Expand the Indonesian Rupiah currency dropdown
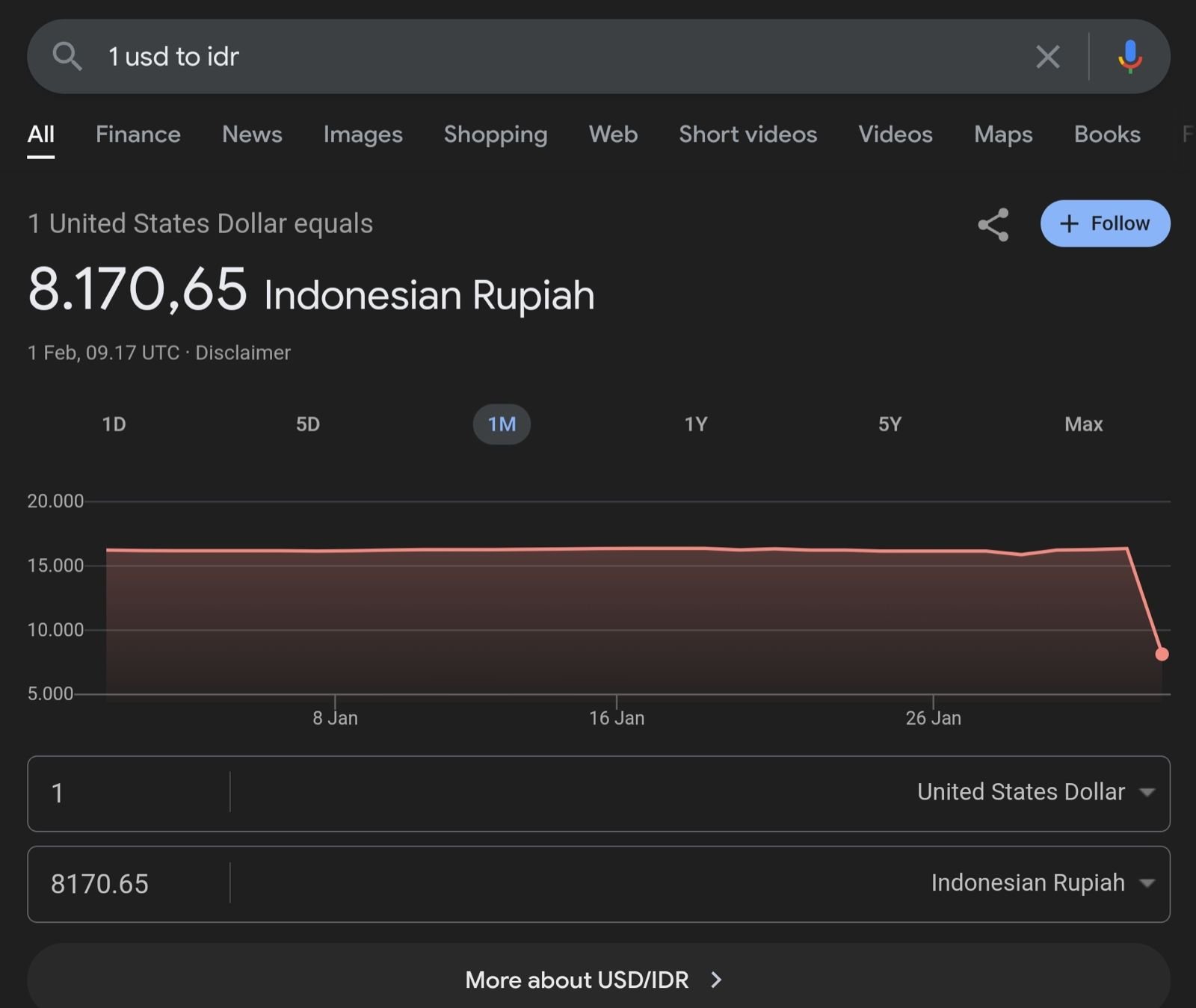 [1042, 883]
